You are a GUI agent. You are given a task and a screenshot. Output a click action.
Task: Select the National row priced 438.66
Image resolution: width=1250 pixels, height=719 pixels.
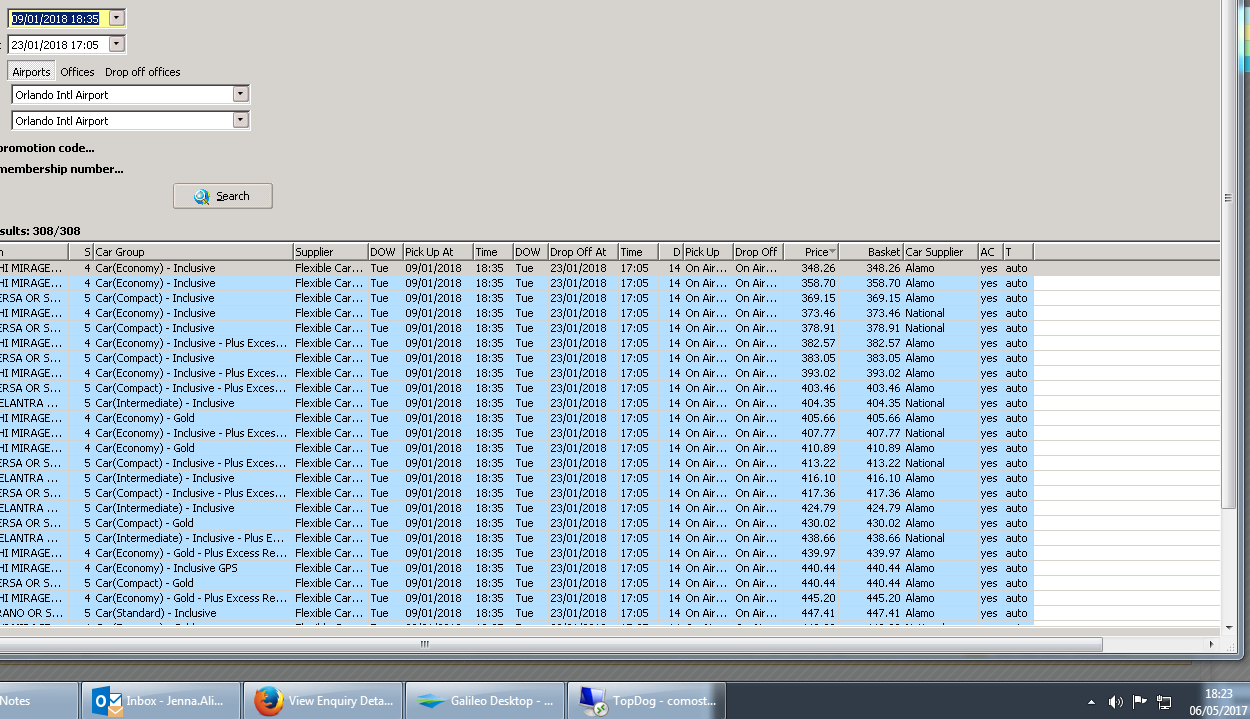coord(516,538)
